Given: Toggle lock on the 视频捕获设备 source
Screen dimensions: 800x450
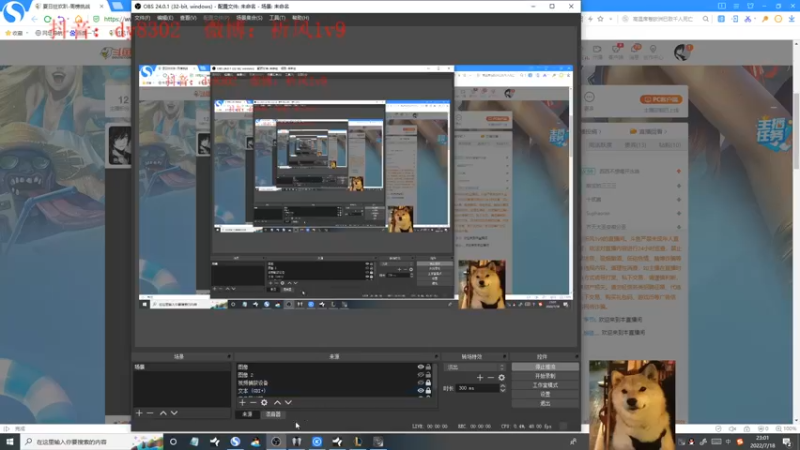Looking at the screenshot, I should (429, 383).
